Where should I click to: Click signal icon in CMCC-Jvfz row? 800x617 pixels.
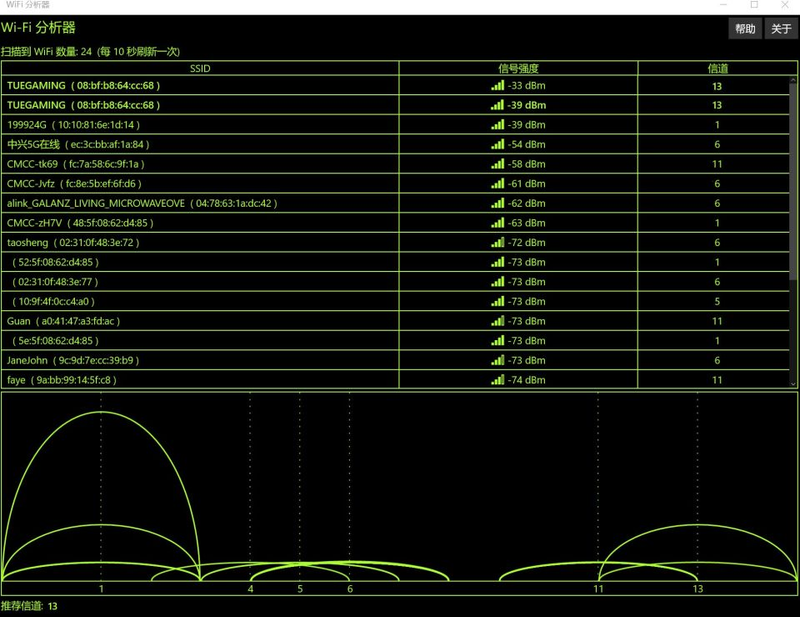click(x=497, y=184)
